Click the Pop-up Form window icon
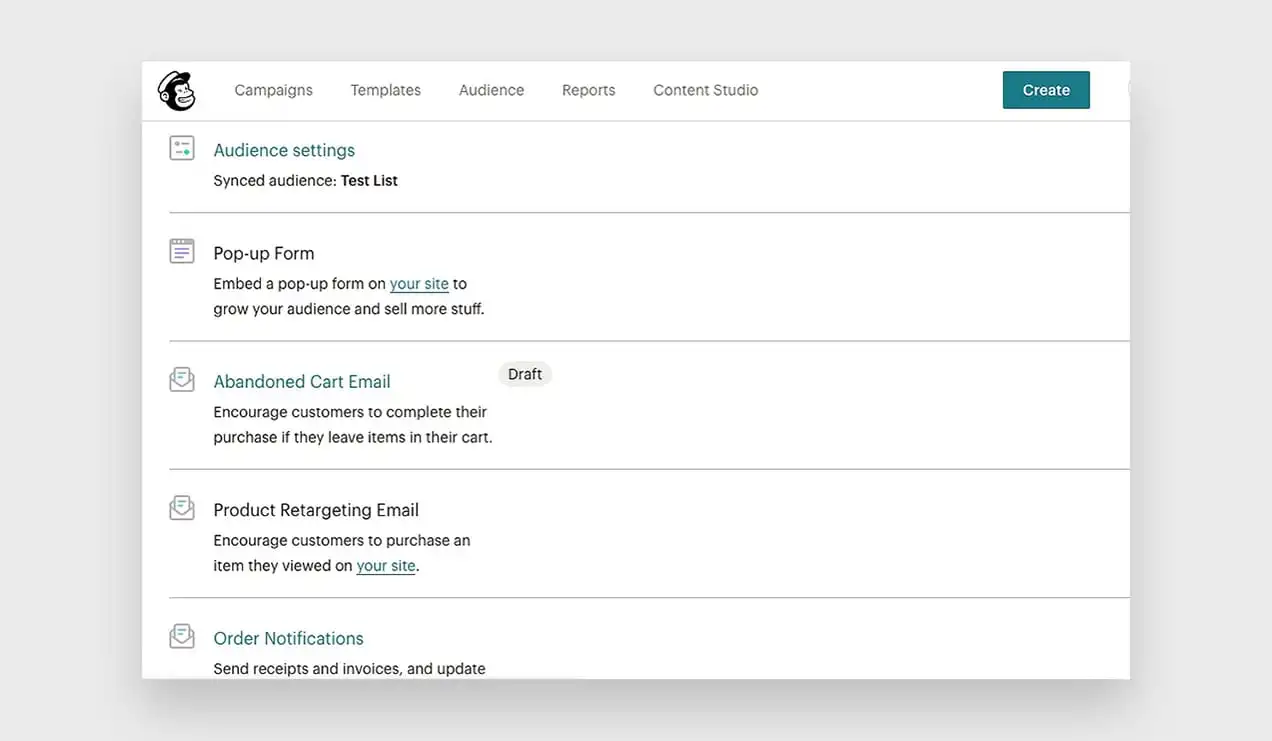Image resolution: width=1272 pixels, height=741 pixels. click(x=182, y=251)
